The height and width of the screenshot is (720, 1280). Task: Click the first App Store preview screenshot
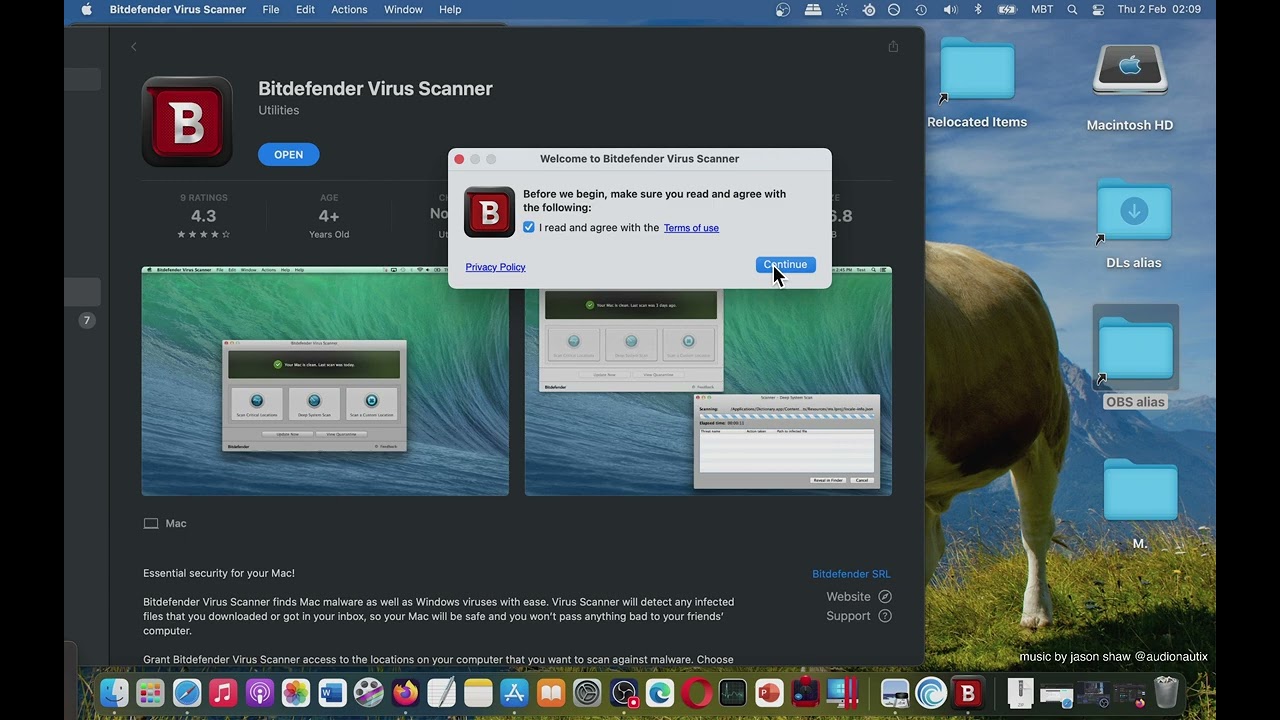pyautogui.click(x=325, y=381)
